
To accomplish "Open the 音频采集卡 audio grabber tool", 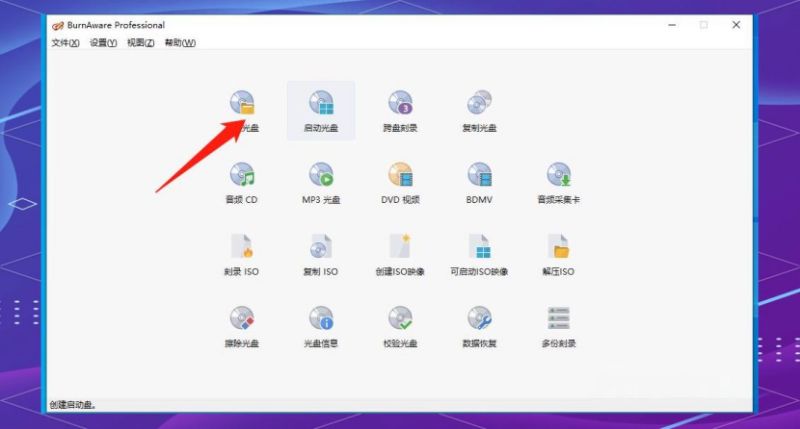I will tap(558, 183).
